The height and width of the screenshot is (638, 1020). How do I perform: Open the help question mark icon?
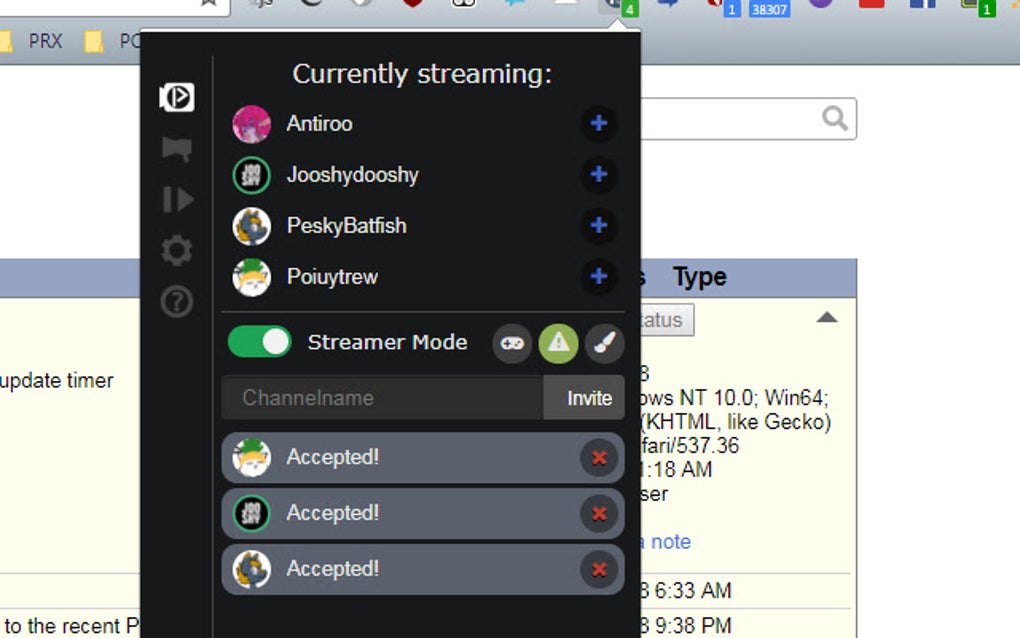(175, 302)
